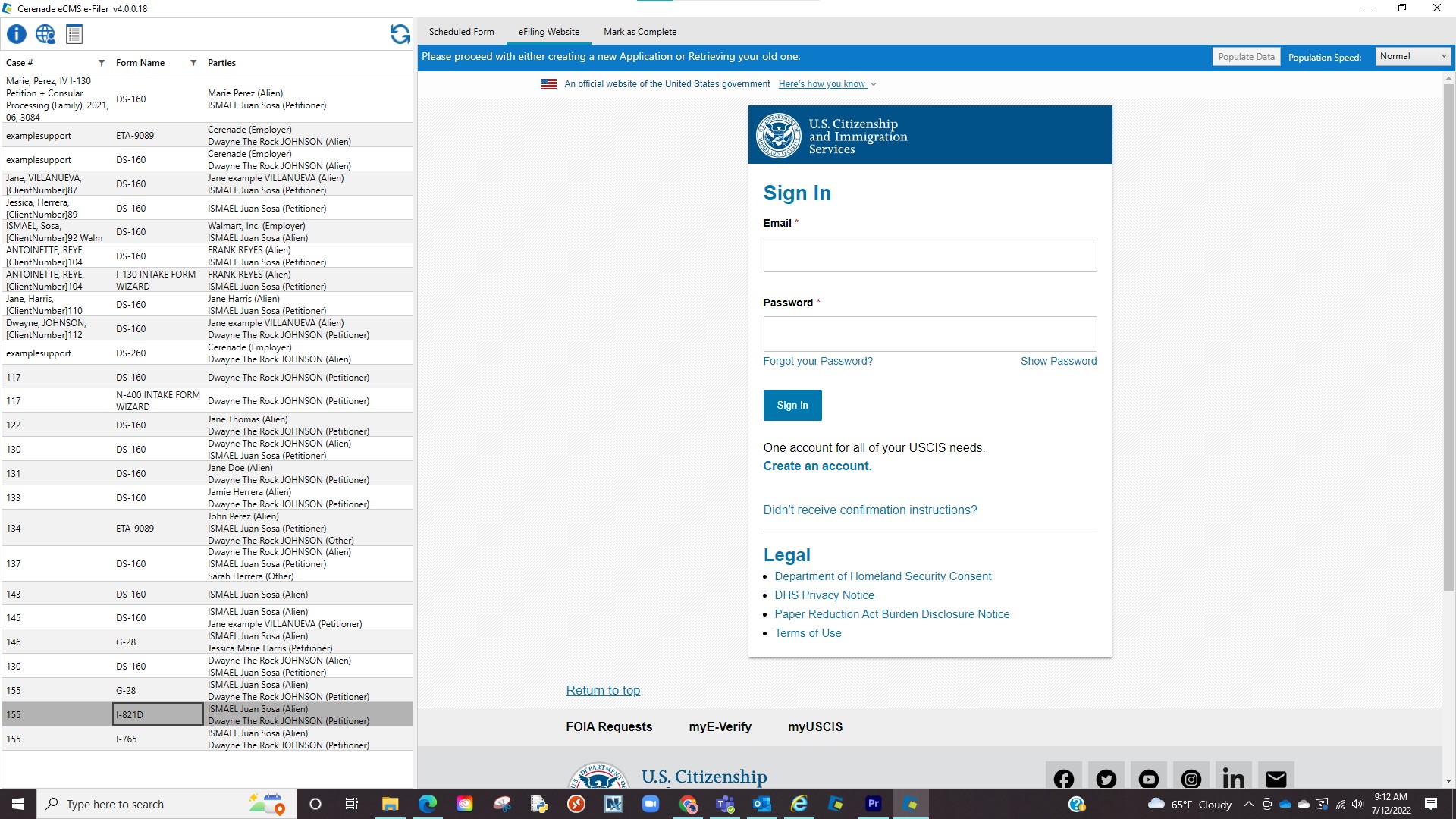Click the webpage vertical scrollbar
Viewport: 1456px width, 819px height.
pyautogui.click(x=1448, y=334)
